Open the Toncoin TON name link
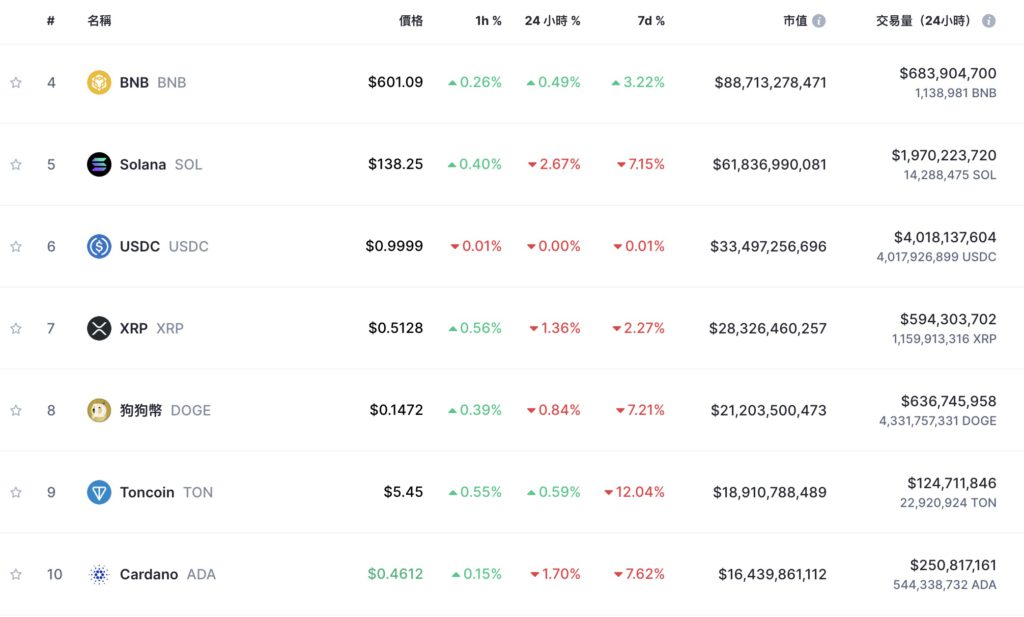Image resolution: width=1024 pixels, height=617 pixels. 166,492
